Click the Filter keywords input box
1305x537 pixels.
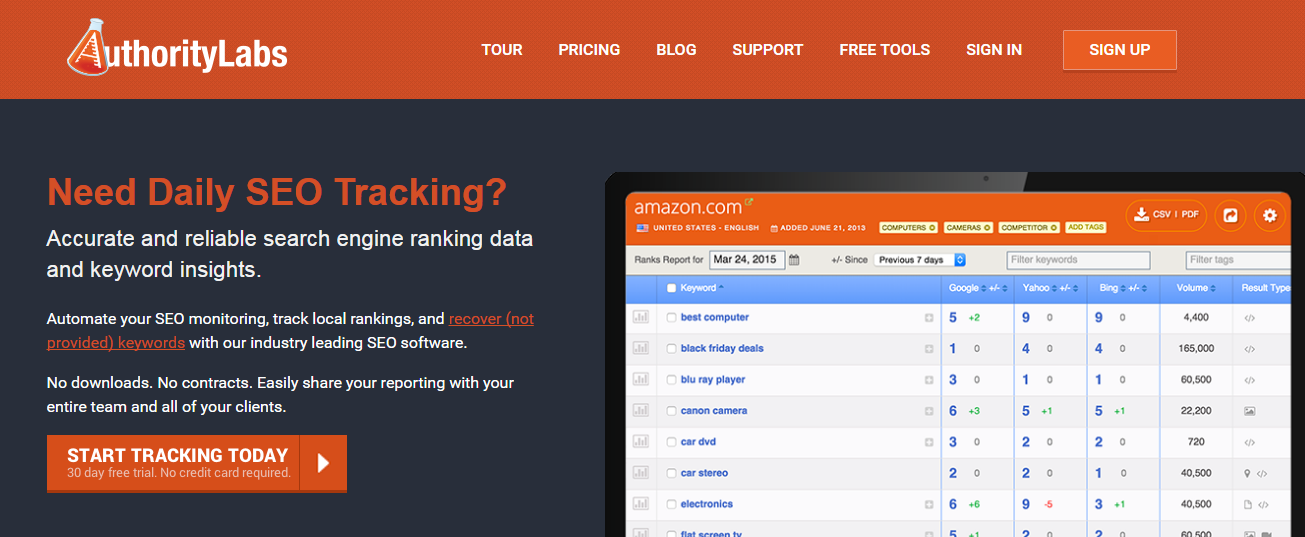click(1078, 260)
